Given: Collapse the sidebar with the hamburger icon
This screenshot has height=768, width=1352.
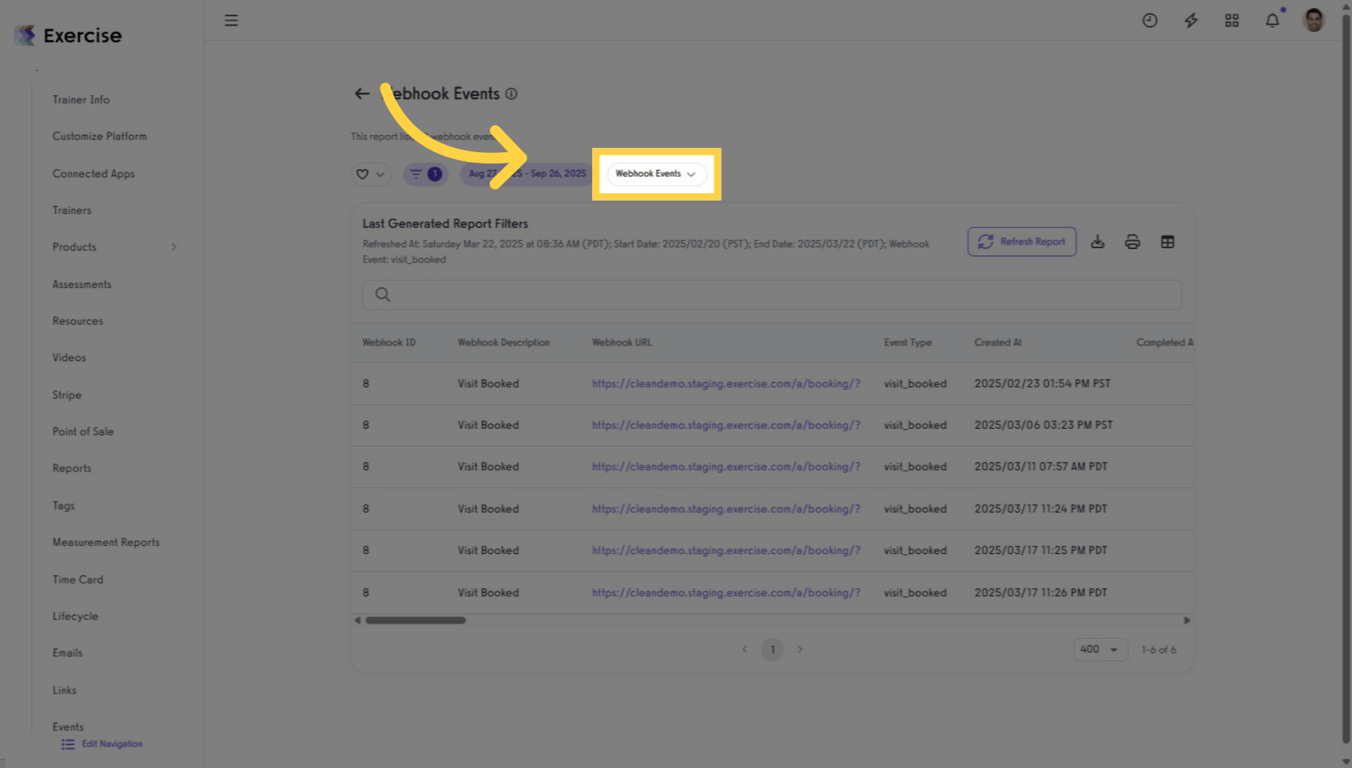Looking at the screenshot, I should [x=231, y=20].
